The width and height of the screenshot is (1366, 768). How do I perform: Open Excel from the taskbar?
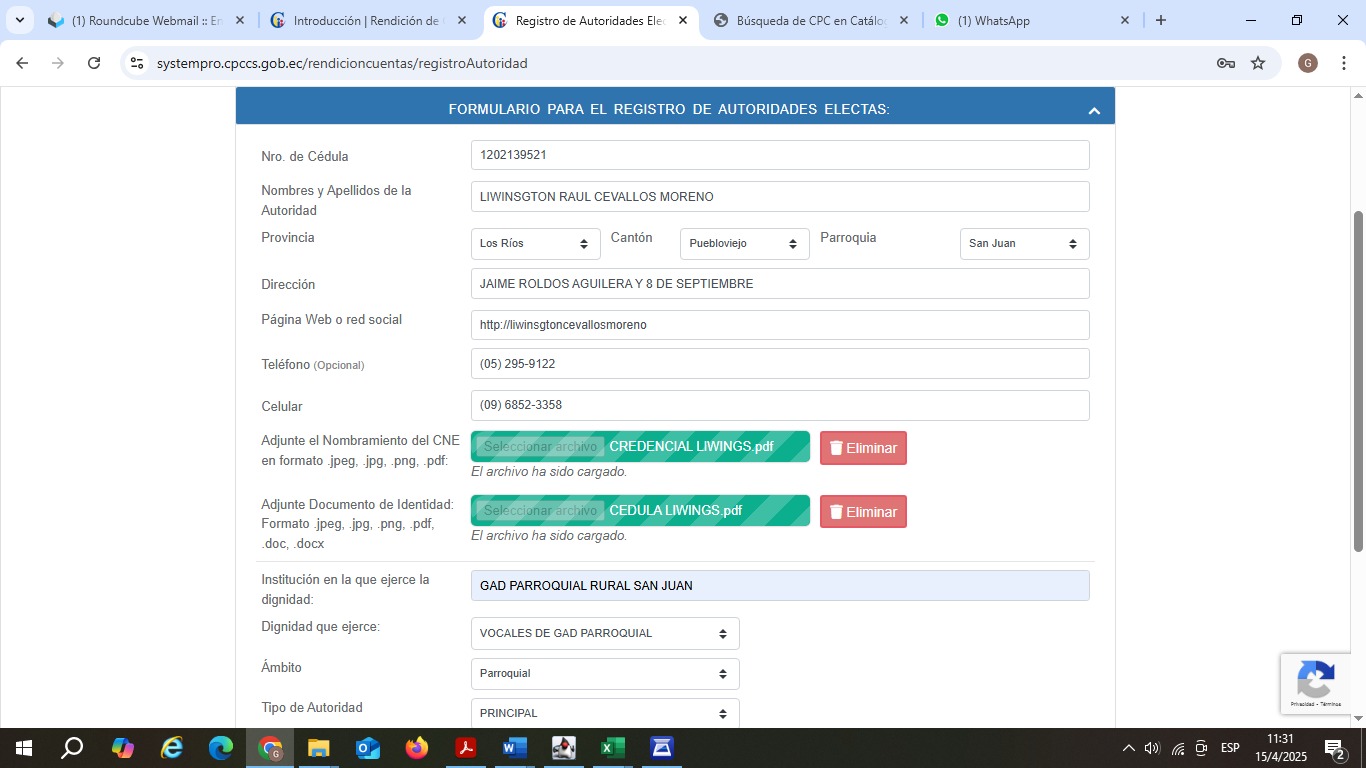point(612,748)
